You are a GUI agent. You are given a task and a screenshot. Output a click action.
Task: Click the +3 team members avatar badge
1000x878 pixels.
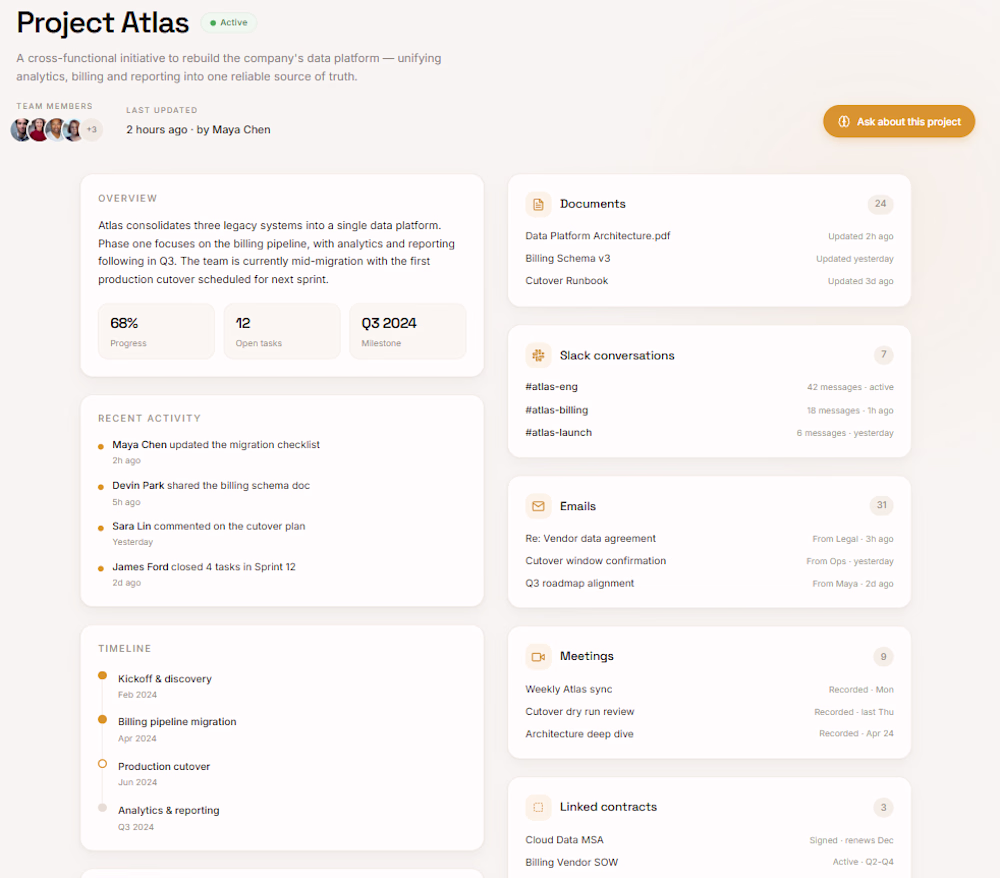(x=92, y=129)
